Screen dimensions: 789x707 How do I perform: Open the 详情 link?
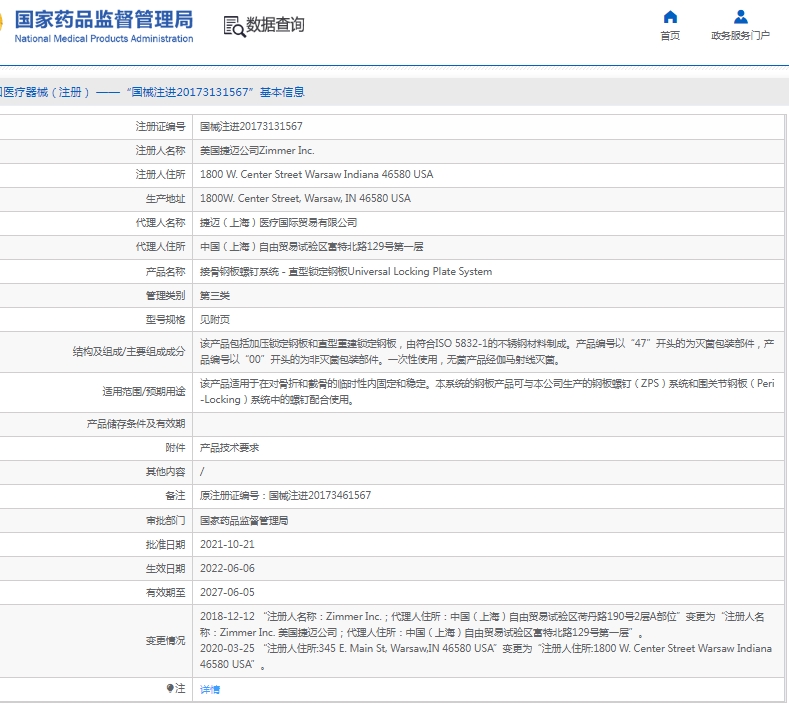(210, 689)
